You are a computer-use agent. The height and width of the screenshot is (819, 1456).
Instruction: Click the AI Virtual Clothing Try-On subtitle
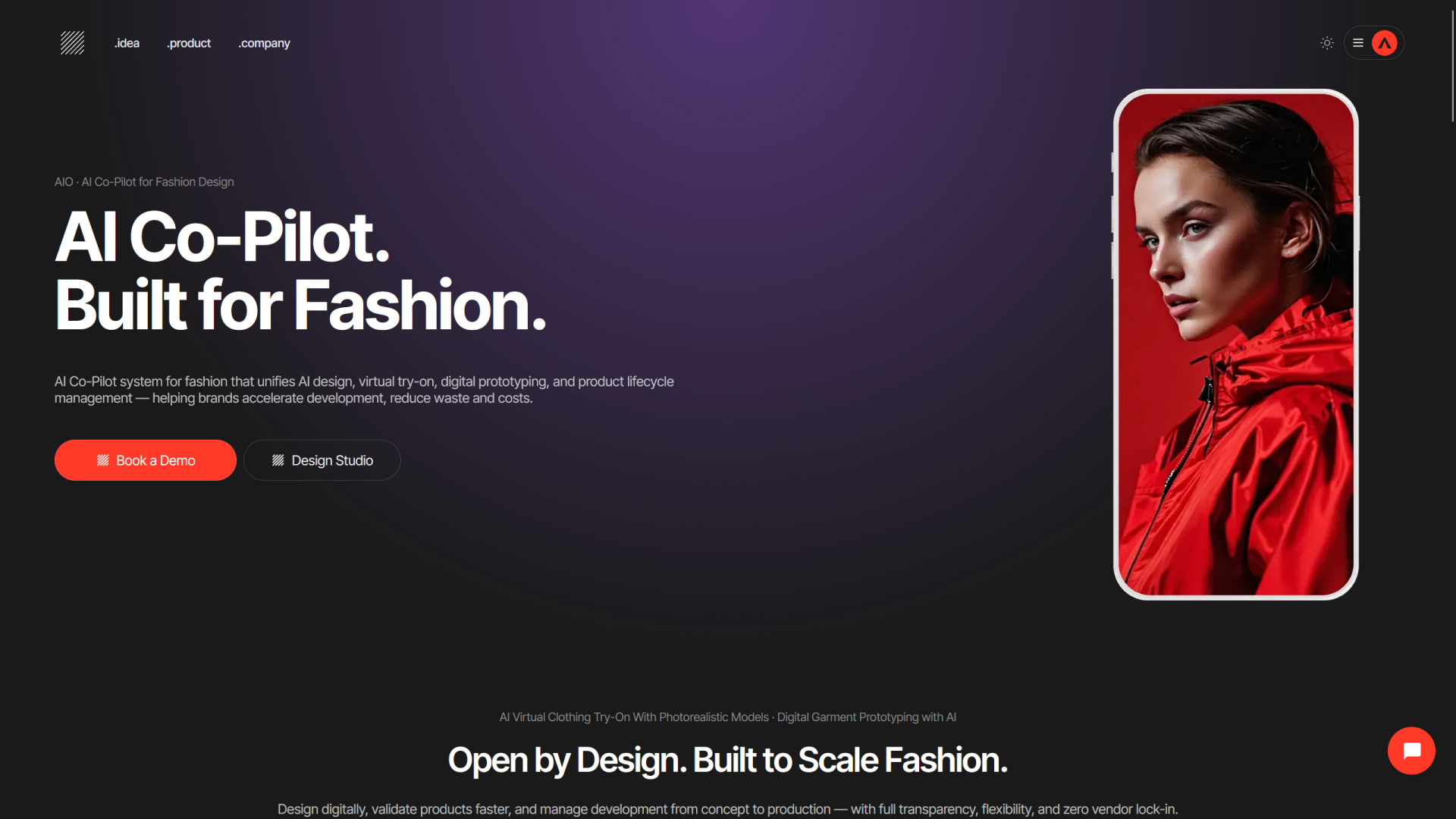pyautogui.click(x=728, y=717)
